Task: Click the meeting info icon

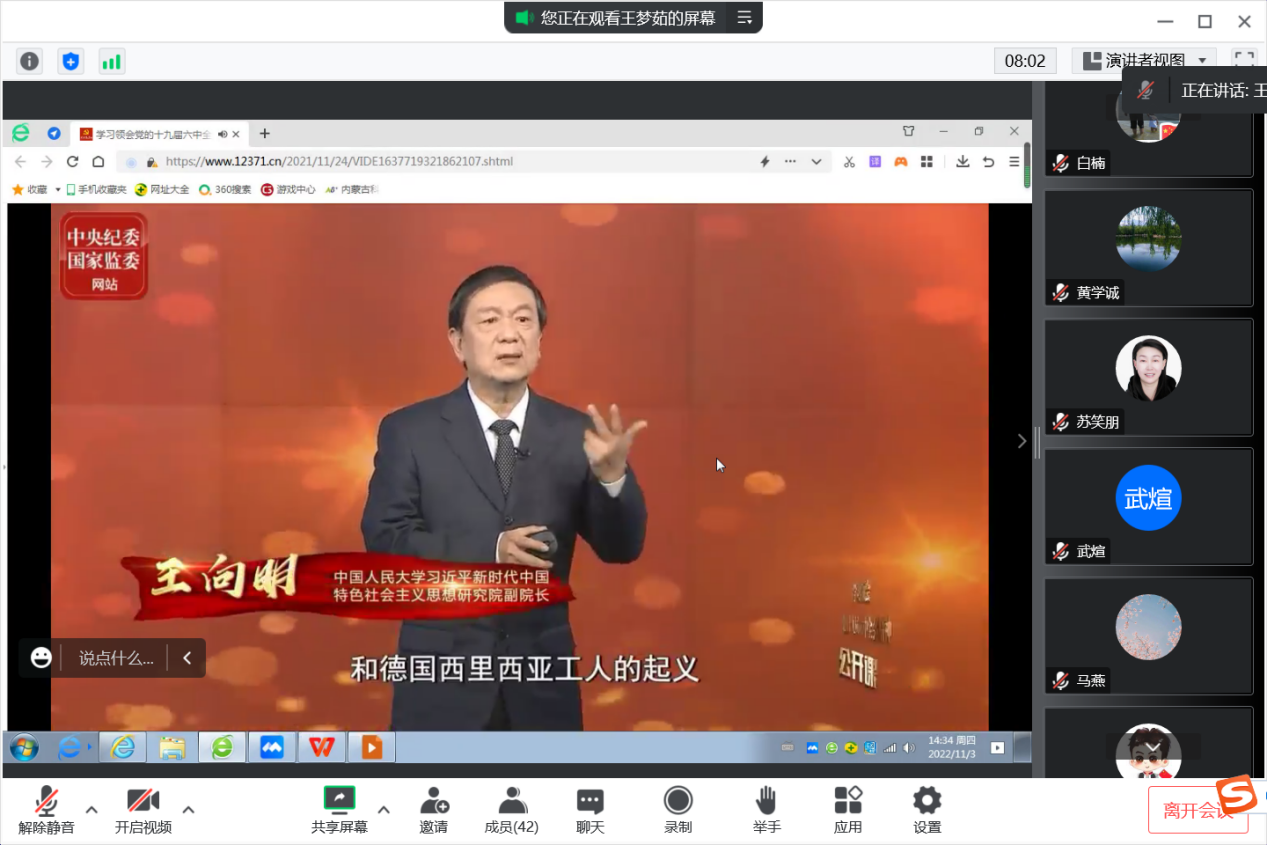Action: (x=30, y=61)
